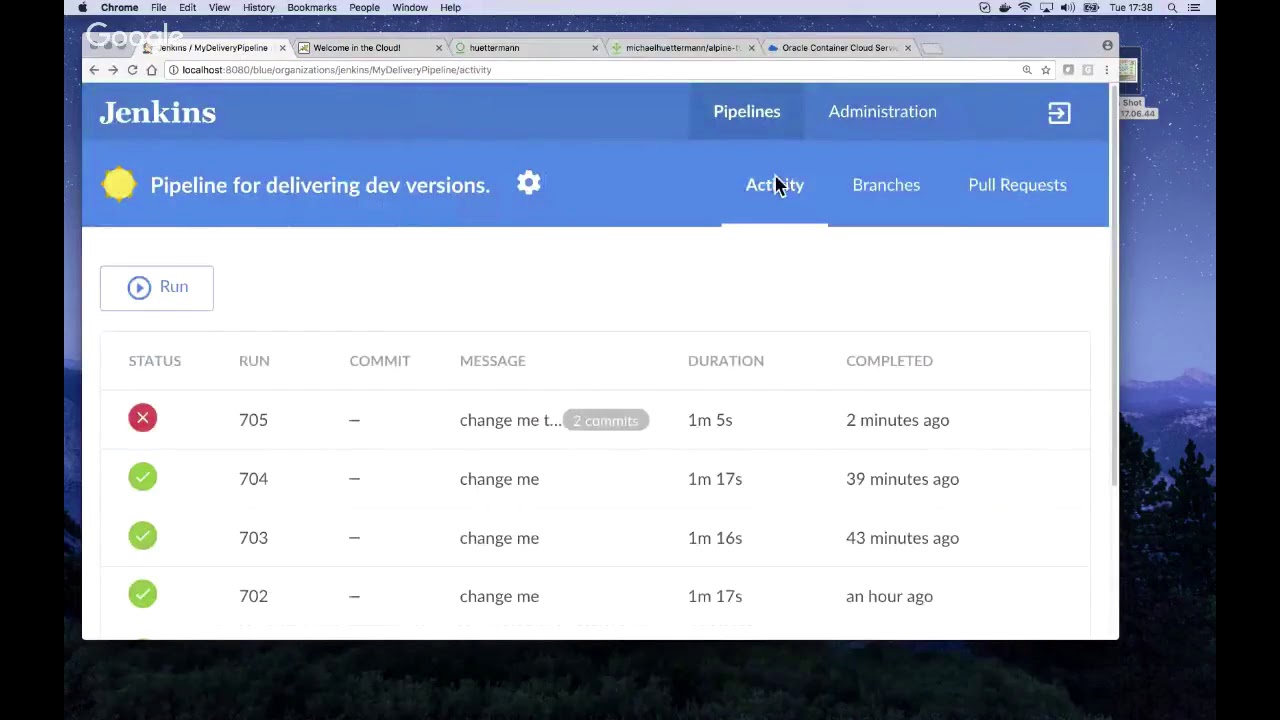Switch to the Oracle Container Cloud Service tab
The image size is (1280, 720).
pyautogui.click(x=838, y=48)
